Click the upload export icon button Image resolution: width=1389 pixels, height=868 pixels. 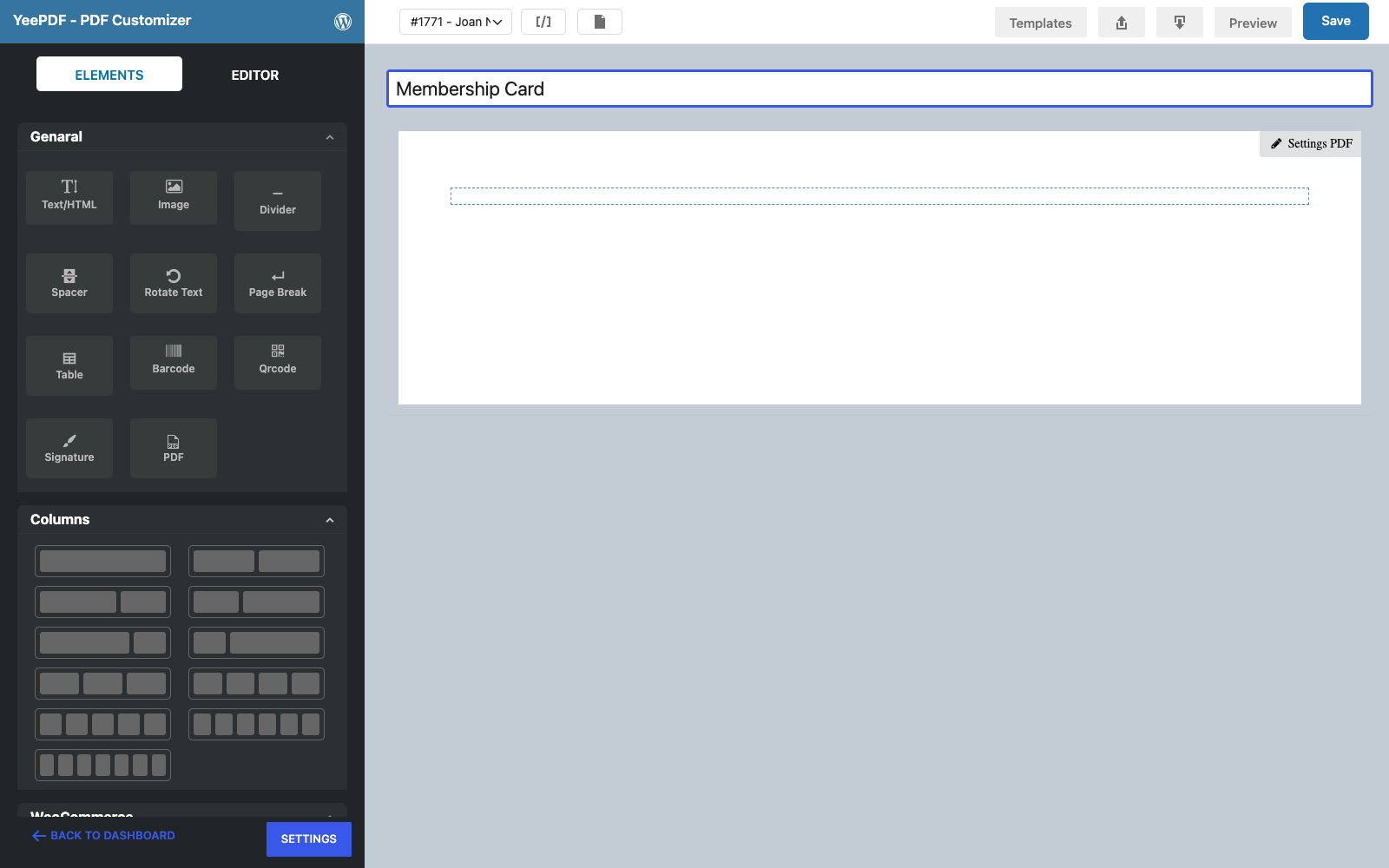[1122, 23]
